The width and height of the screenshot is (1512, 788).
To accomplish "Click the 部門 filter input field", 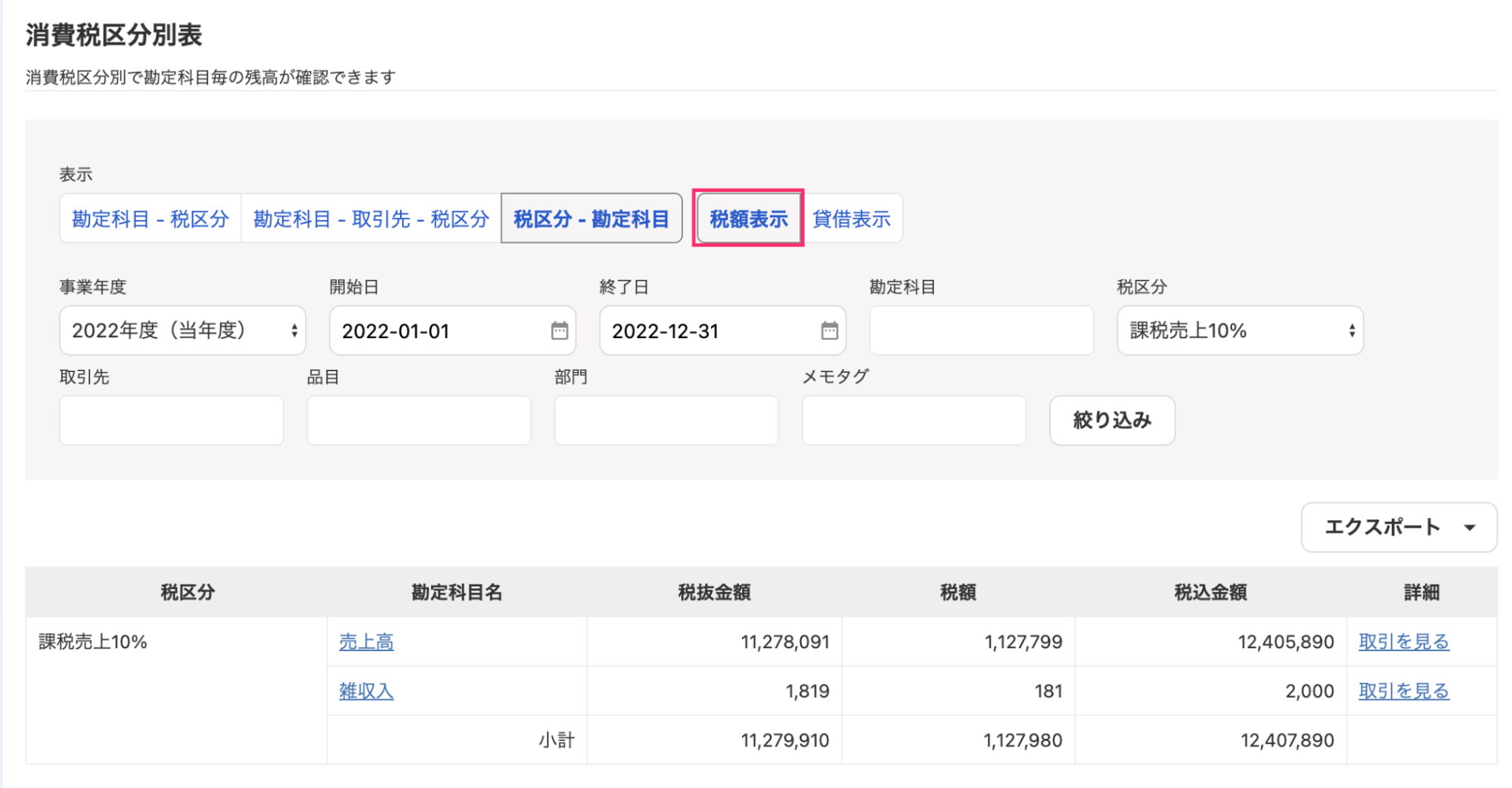I will (666, 420).
